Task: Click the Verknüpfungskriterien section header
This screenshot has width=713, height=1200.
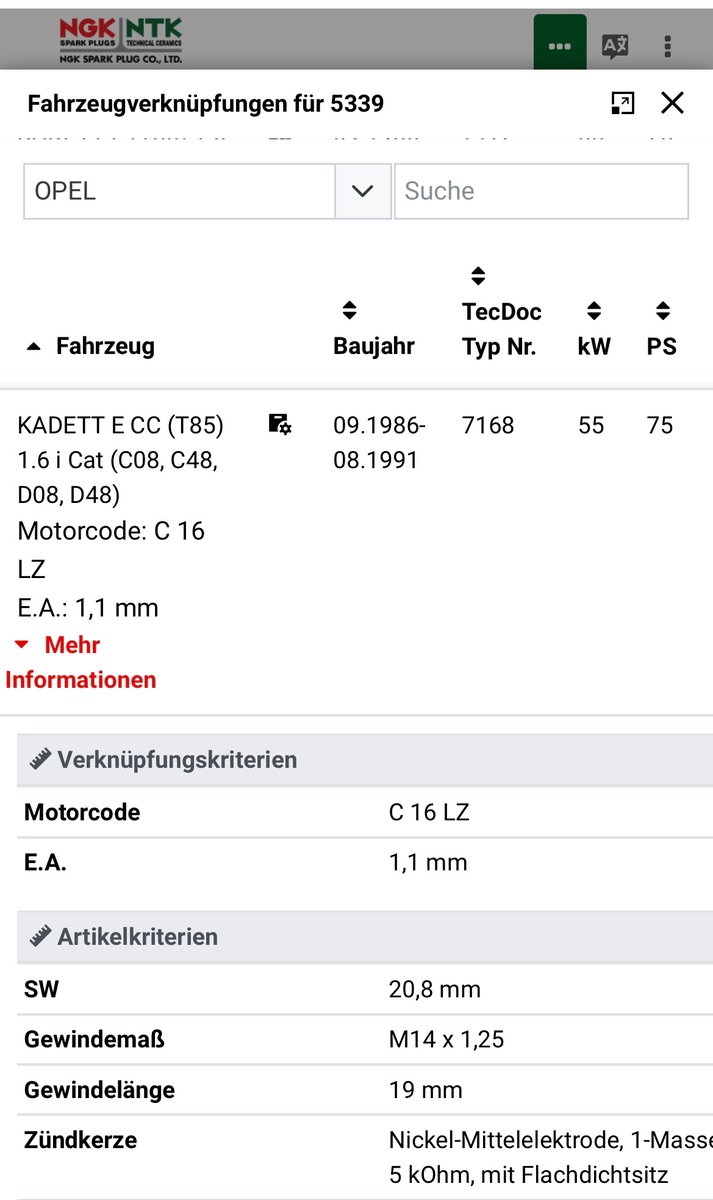Action: coord(177,760)
